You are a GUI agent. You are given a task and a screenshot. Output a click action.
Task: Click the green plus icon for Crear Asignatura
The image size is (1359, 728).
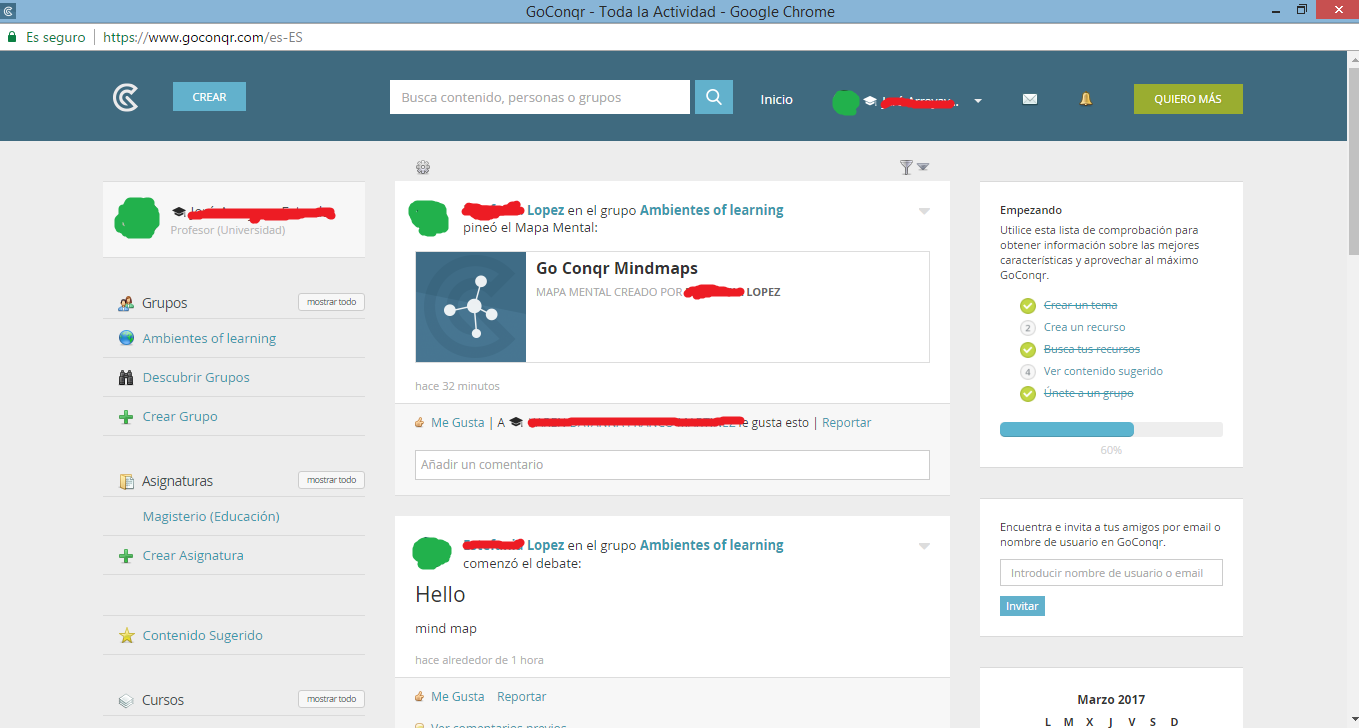[x=126, y=556]
